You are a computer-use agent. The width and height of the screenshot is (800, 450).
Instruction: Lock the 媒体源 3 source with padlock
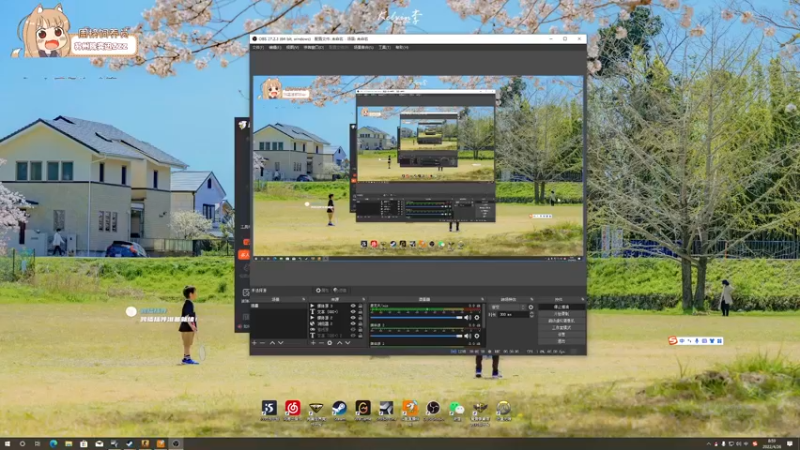click(360, 306)
